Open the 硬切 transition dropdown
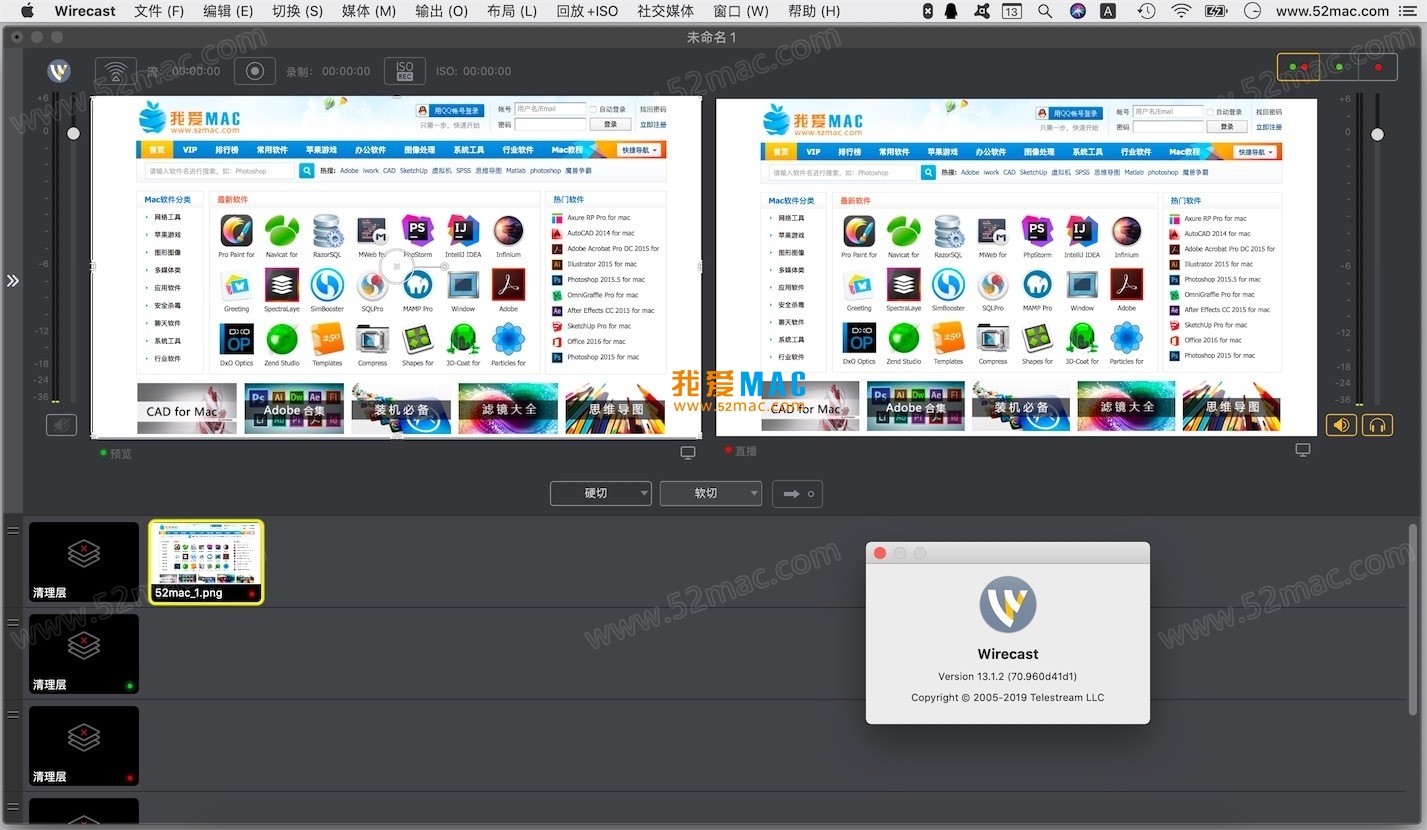Screen dimensions: 1427x830 tap(600, 493)
